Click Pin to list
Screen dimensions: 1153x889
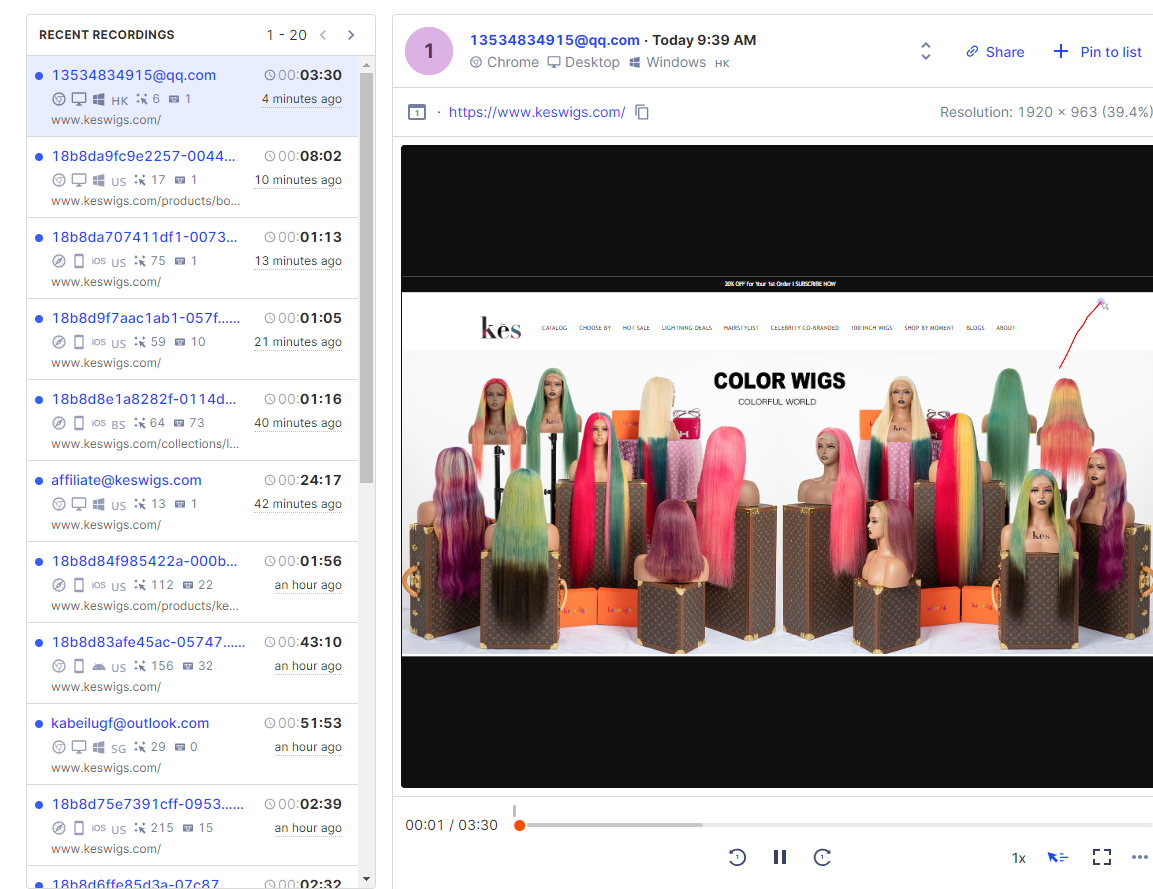point(1098,51)
